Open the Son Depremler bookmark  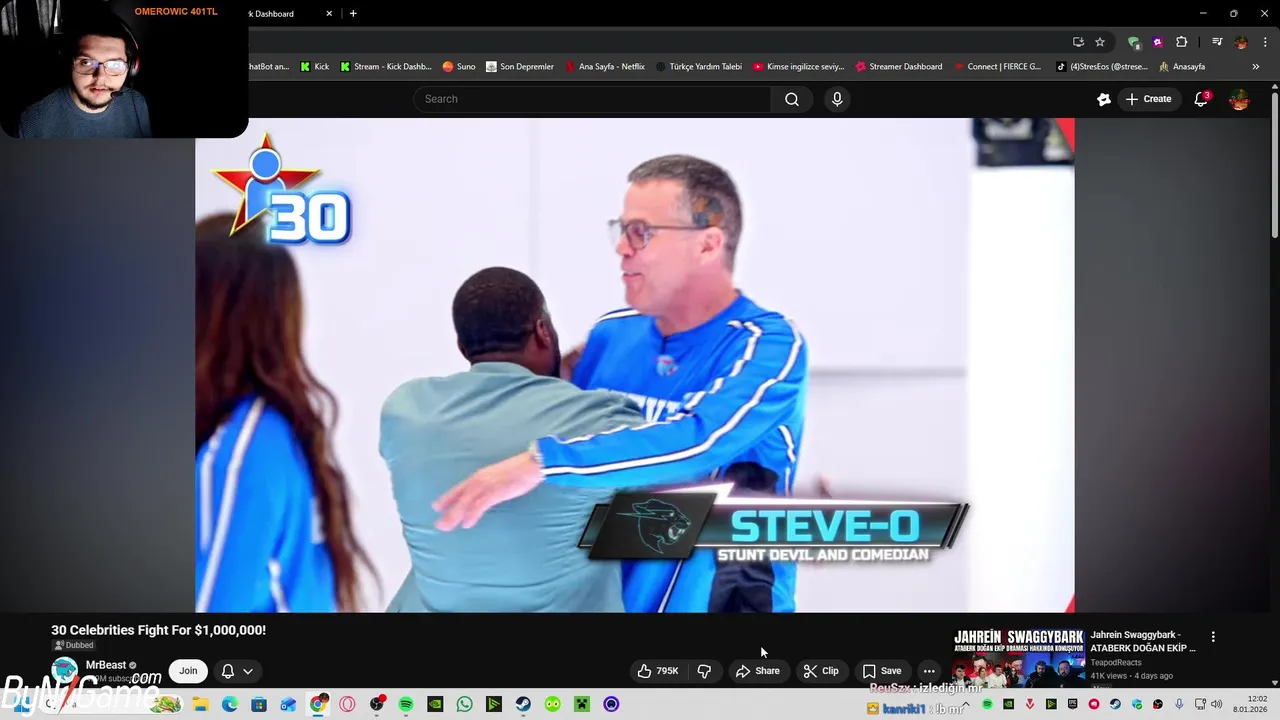(519, 67)
